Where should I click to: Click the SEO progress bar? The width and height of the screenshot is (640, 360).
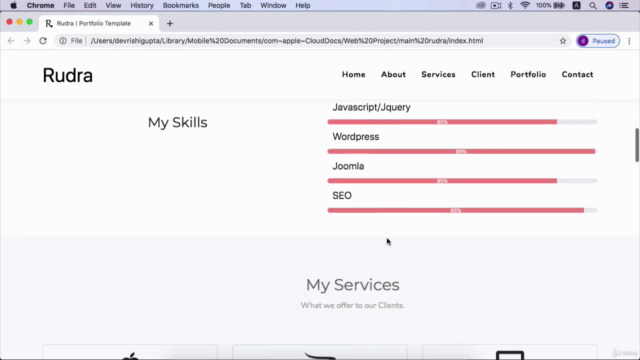462,210
